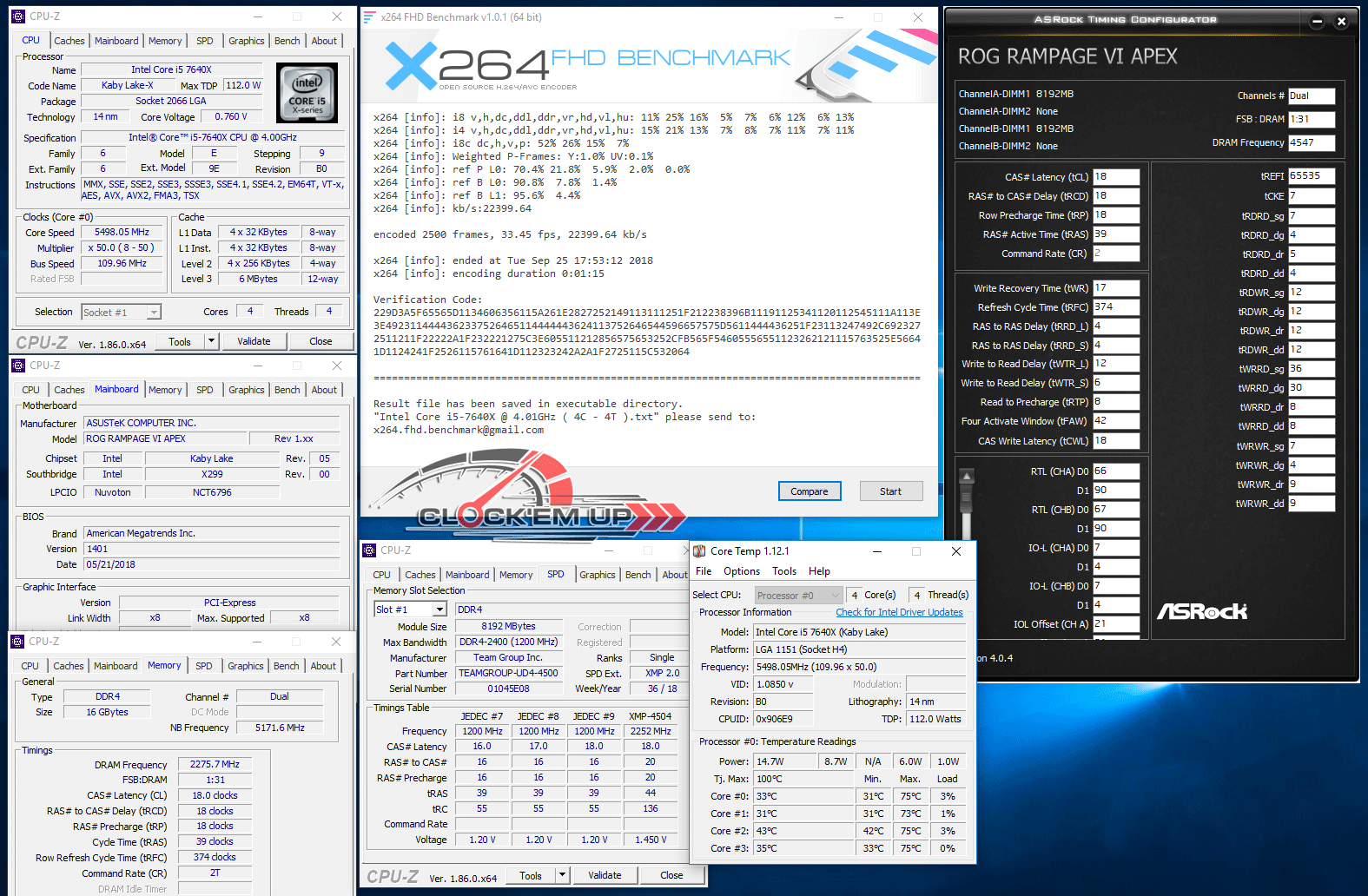Start the x264 benchmark

click(x=890, y=491)
